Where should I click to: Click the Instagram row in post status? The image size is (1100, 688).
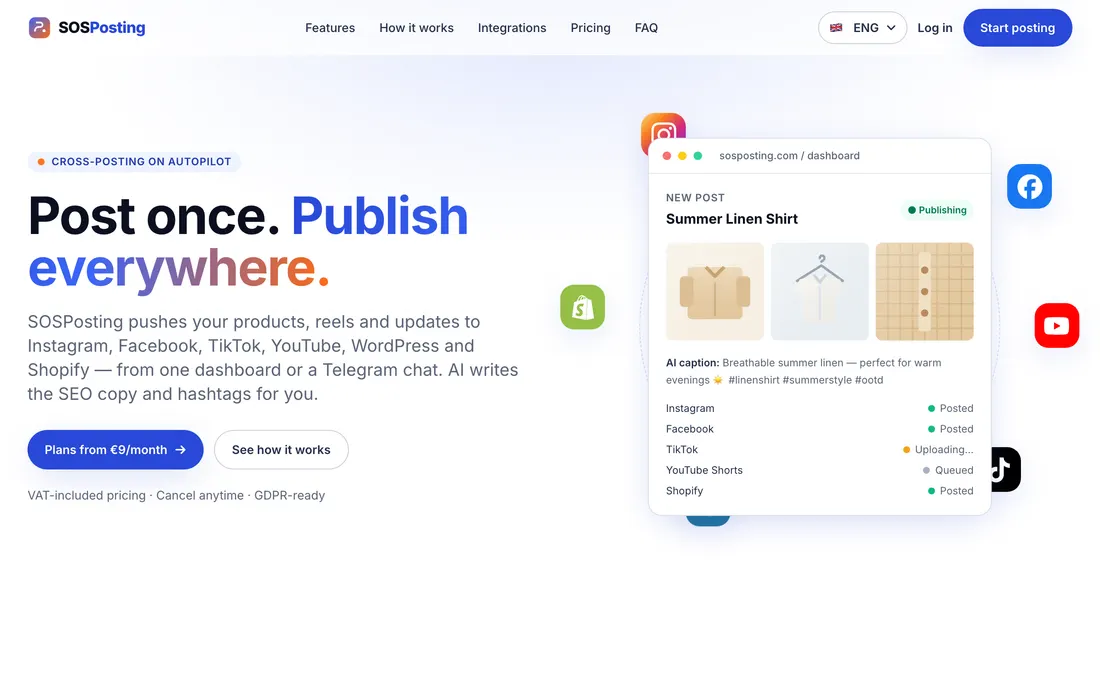(x=819, y=408)
